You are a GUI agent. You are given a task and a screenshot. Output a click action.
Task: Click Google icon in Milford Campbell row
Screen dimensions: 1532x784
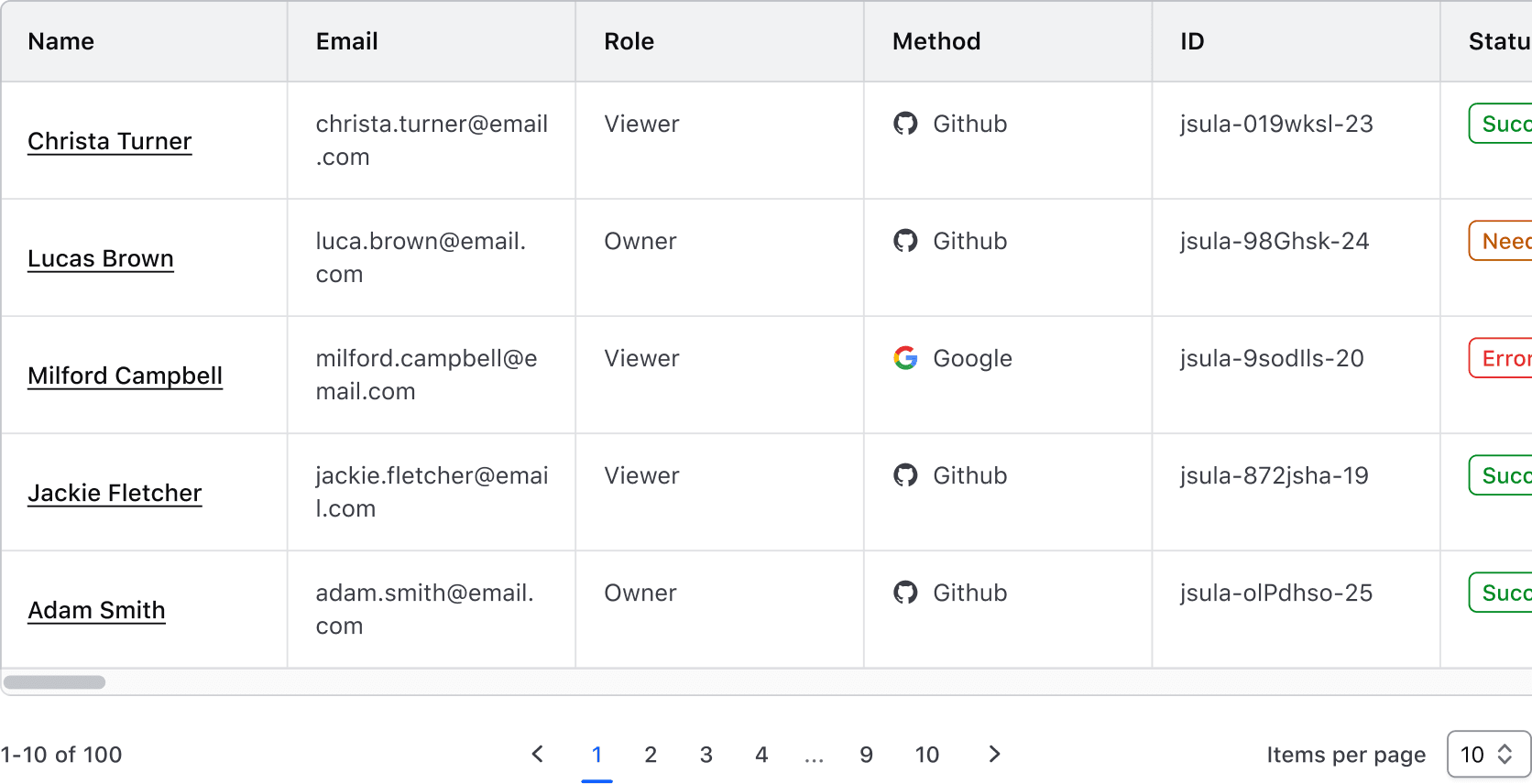point(905,358)
